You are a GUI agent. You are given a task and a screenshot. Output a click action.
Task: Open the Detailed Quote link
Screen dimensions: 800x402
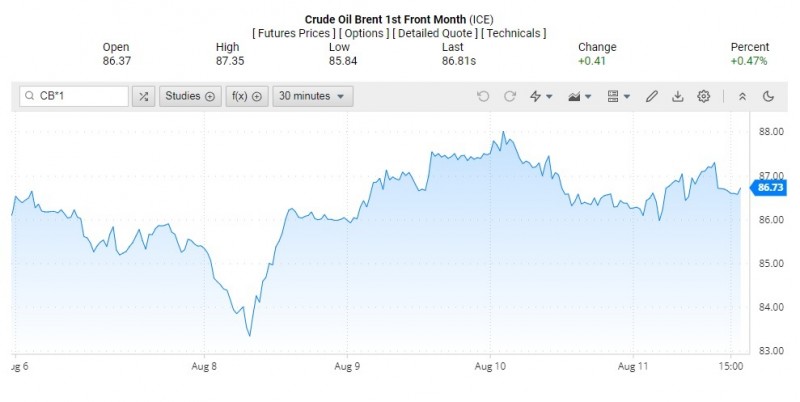coord(436,33)
